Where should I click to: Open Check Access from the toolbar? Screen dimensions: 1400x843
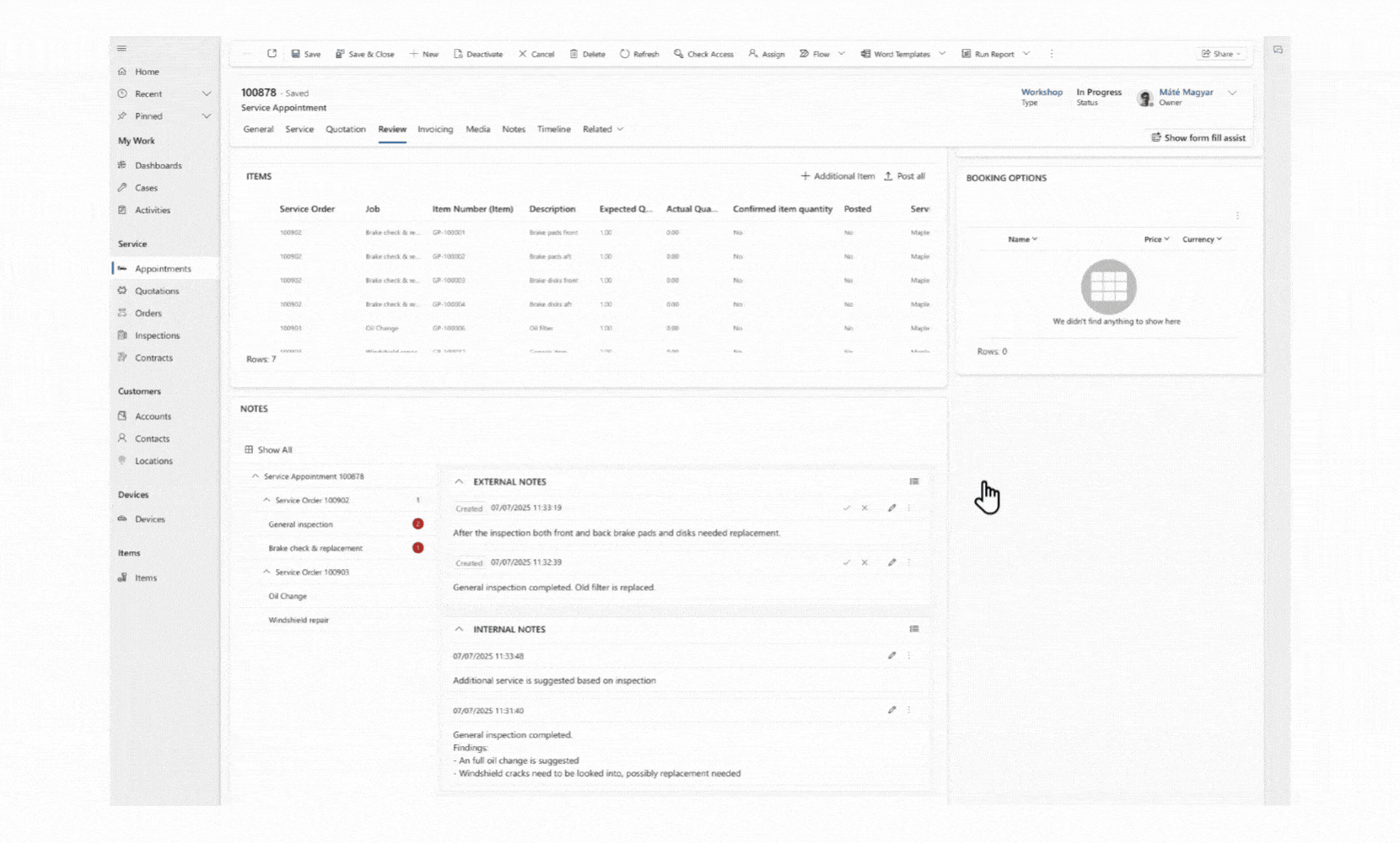[703, 54]
